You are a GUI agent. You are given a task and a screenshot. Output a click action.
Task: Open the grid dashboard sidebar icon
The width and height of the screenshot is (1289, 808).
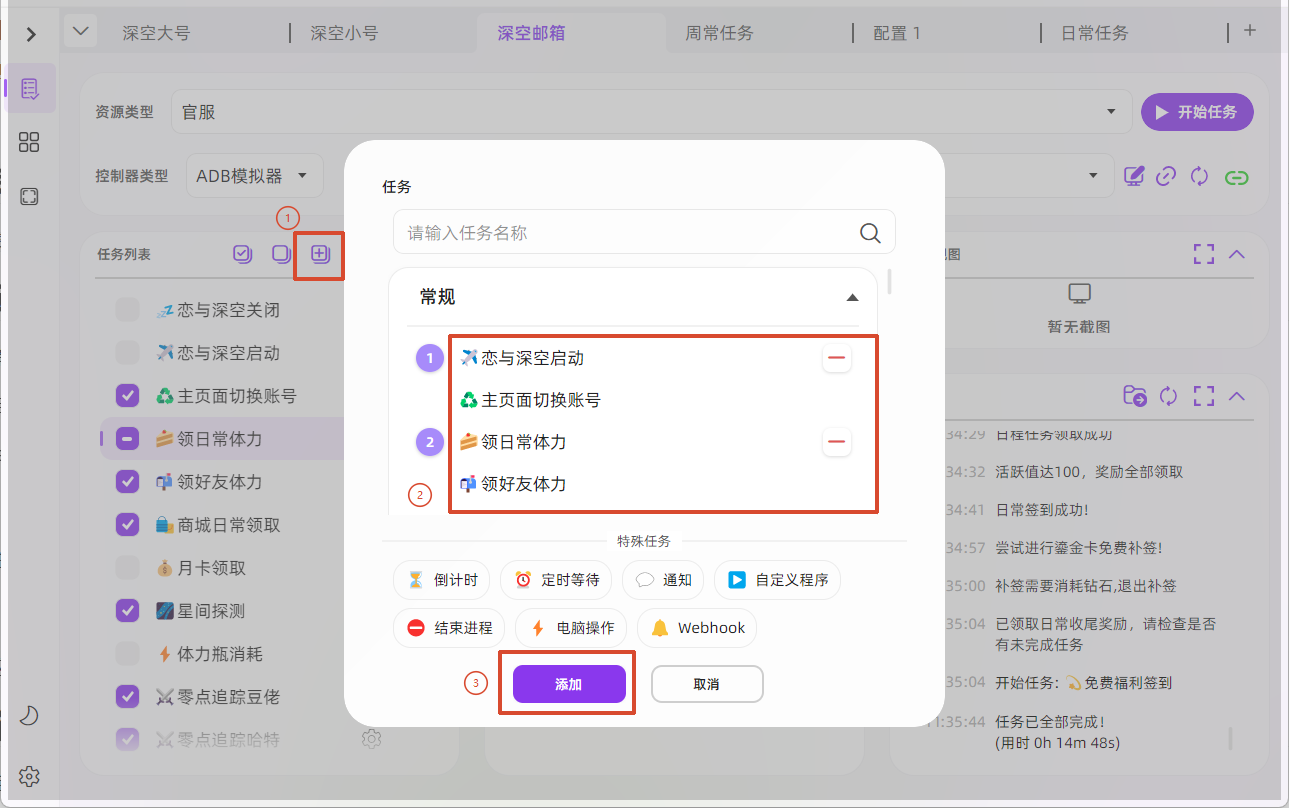[30, 142]
